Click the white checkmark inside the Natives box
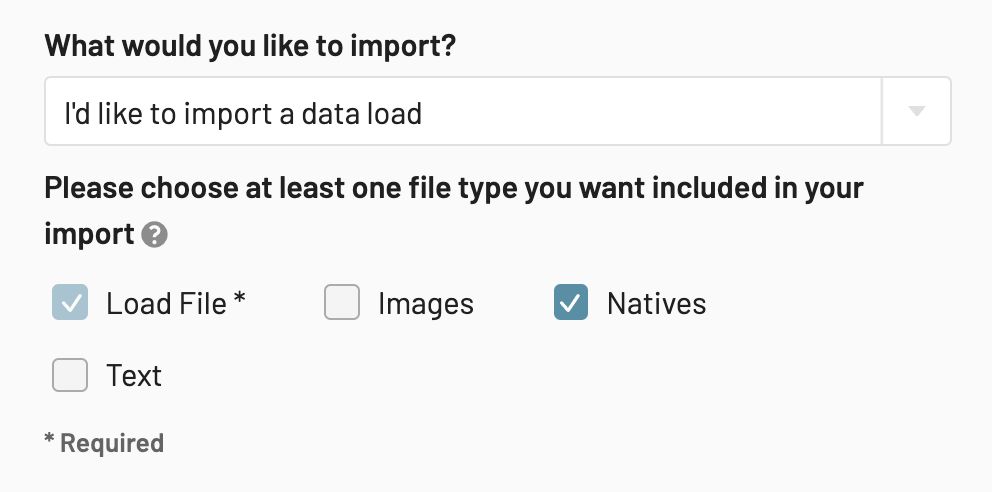992x492 pixels. click(x=571, y=304)
